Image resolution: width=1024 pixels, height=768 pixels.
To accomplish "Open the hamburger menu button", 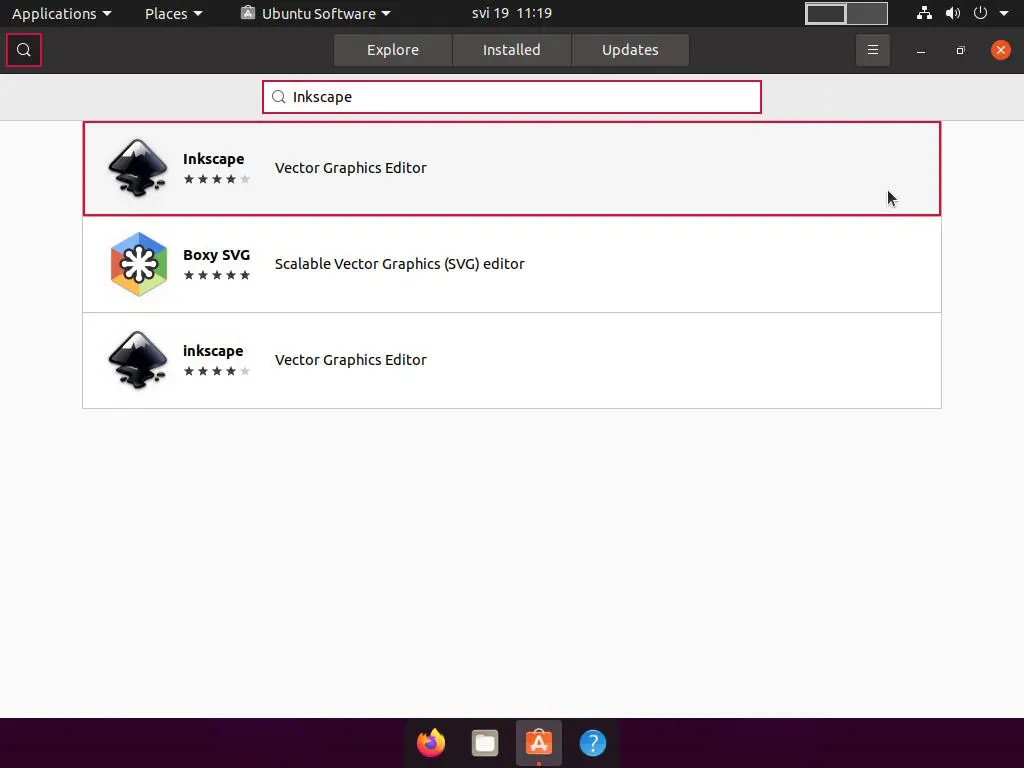I will point(872,50).
